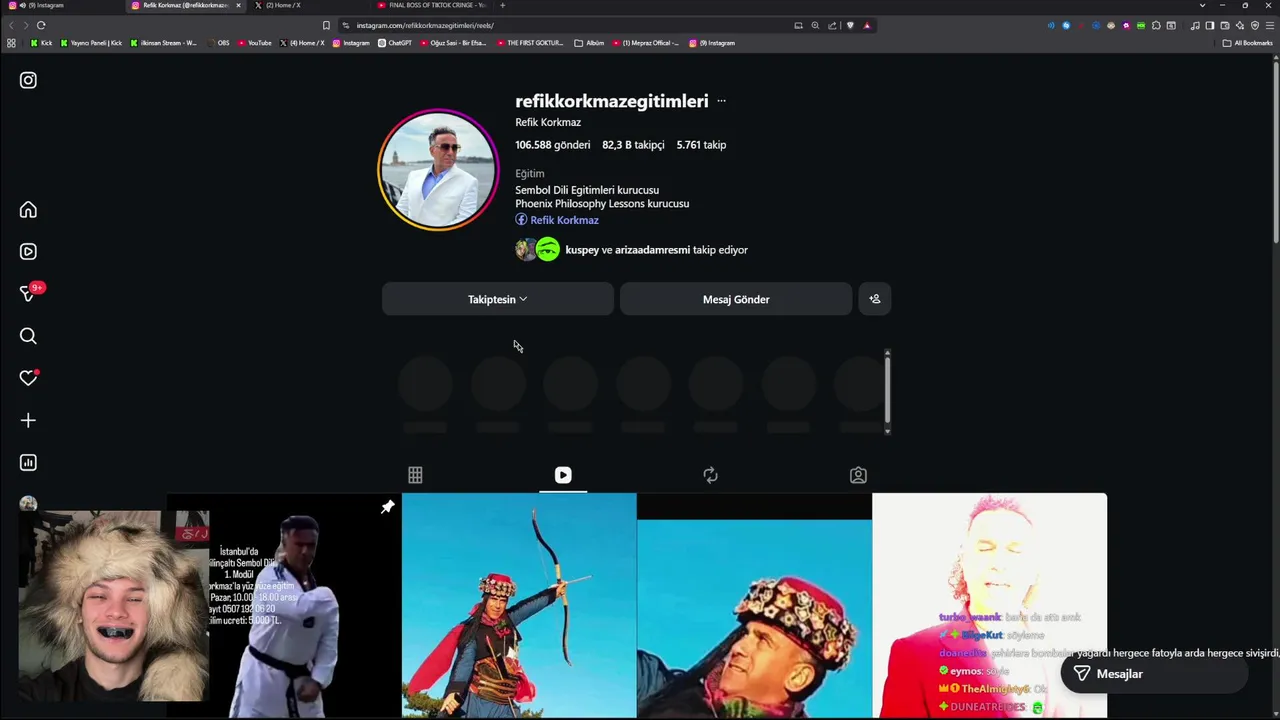
Task: Open the arizaadamresmi follower link
Action: point(653,250)
